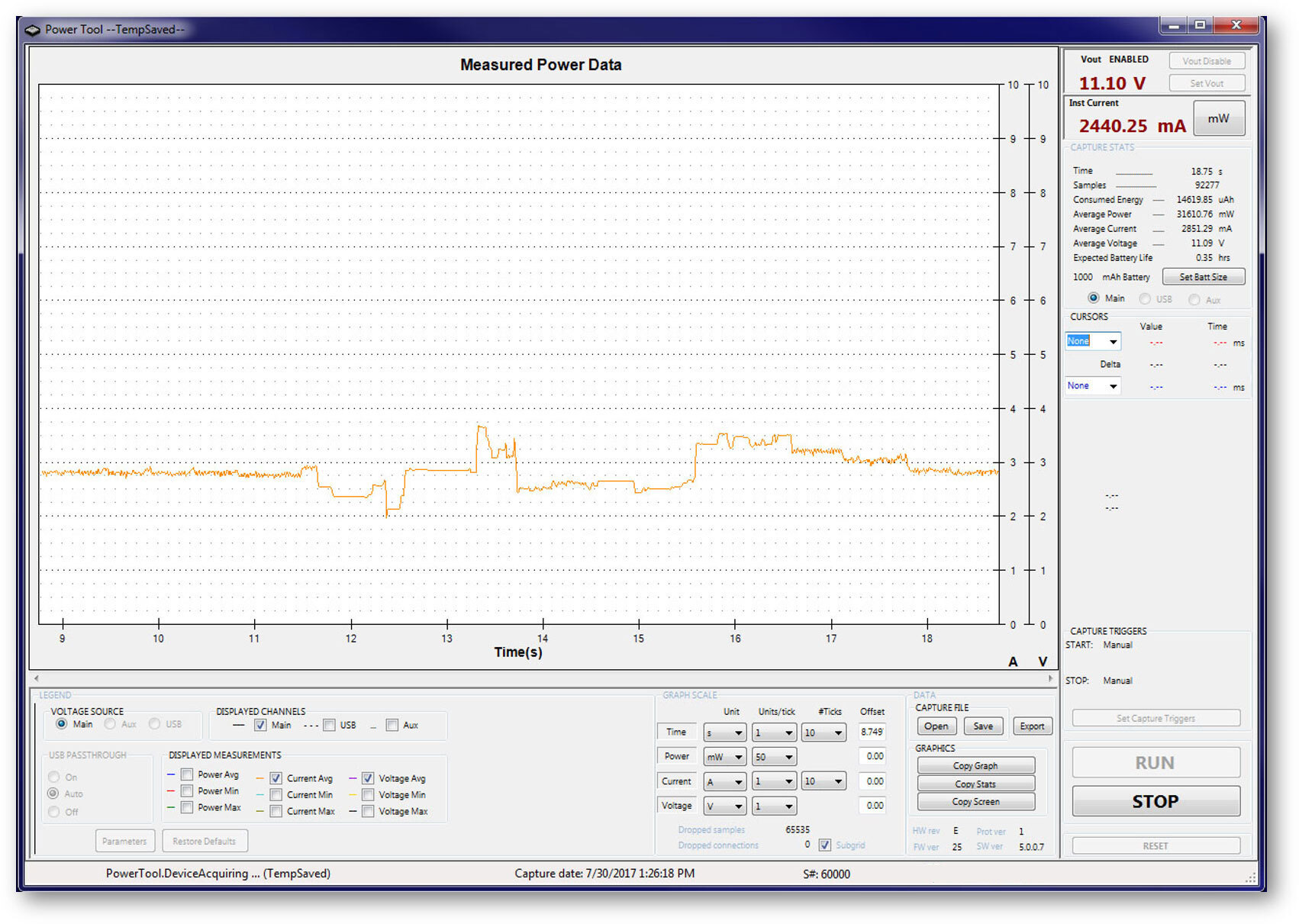Click the Power Tool title bar icon
The width and height of the screenshot is (1299, 924).
[32, 30]
